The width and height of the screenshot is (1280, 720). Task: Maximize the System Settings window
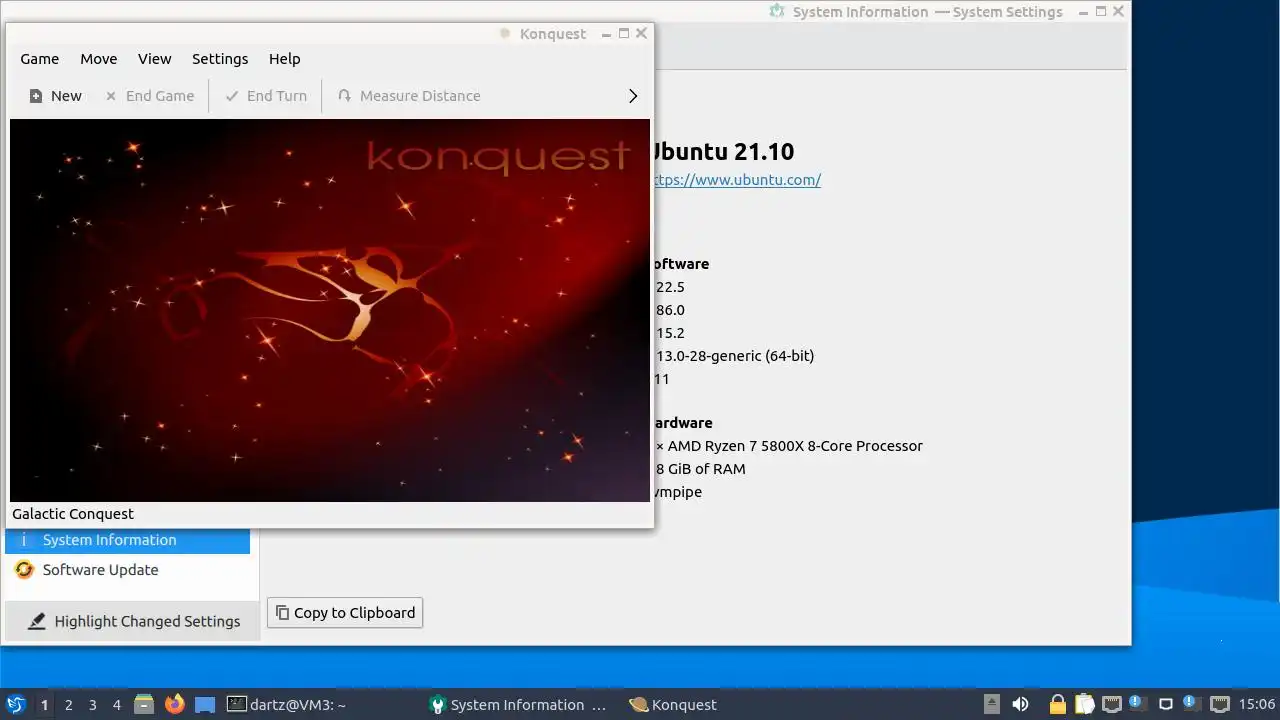[1101, 11]
